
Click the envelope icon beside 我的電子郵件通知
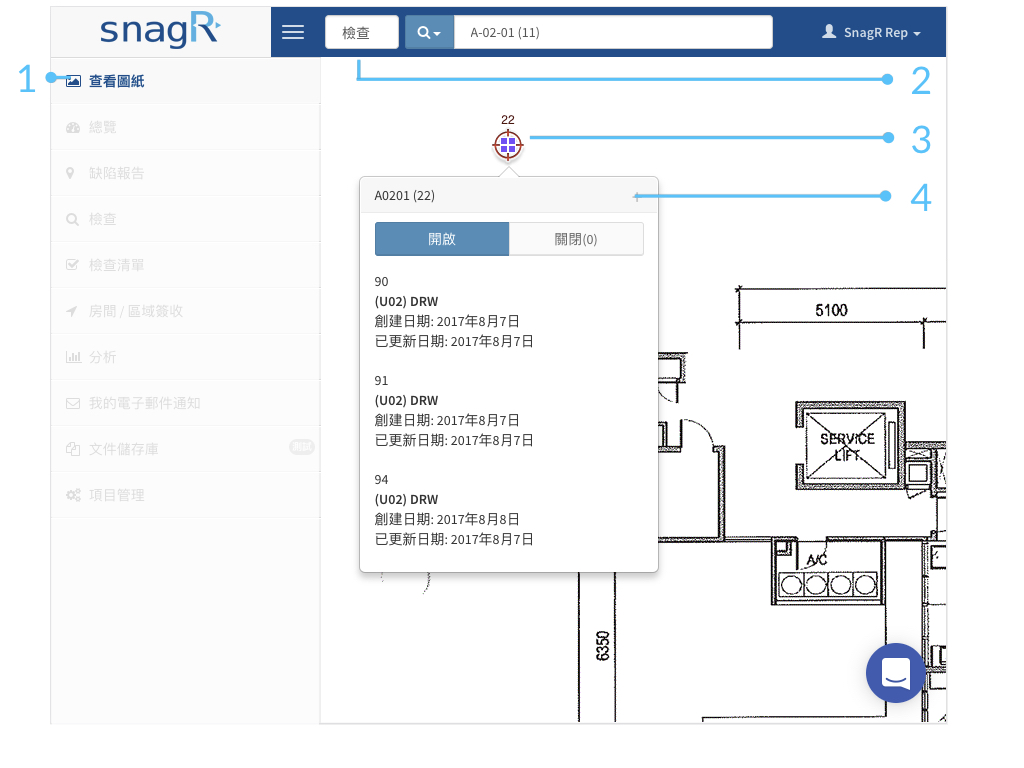tap(73, 404)
